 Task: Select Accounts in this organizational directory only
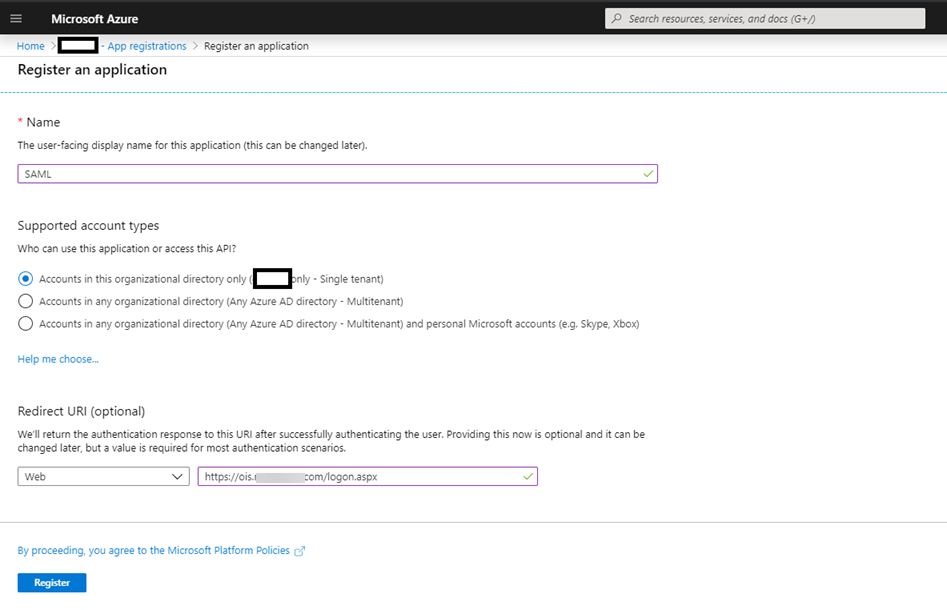tap(25, 279)
